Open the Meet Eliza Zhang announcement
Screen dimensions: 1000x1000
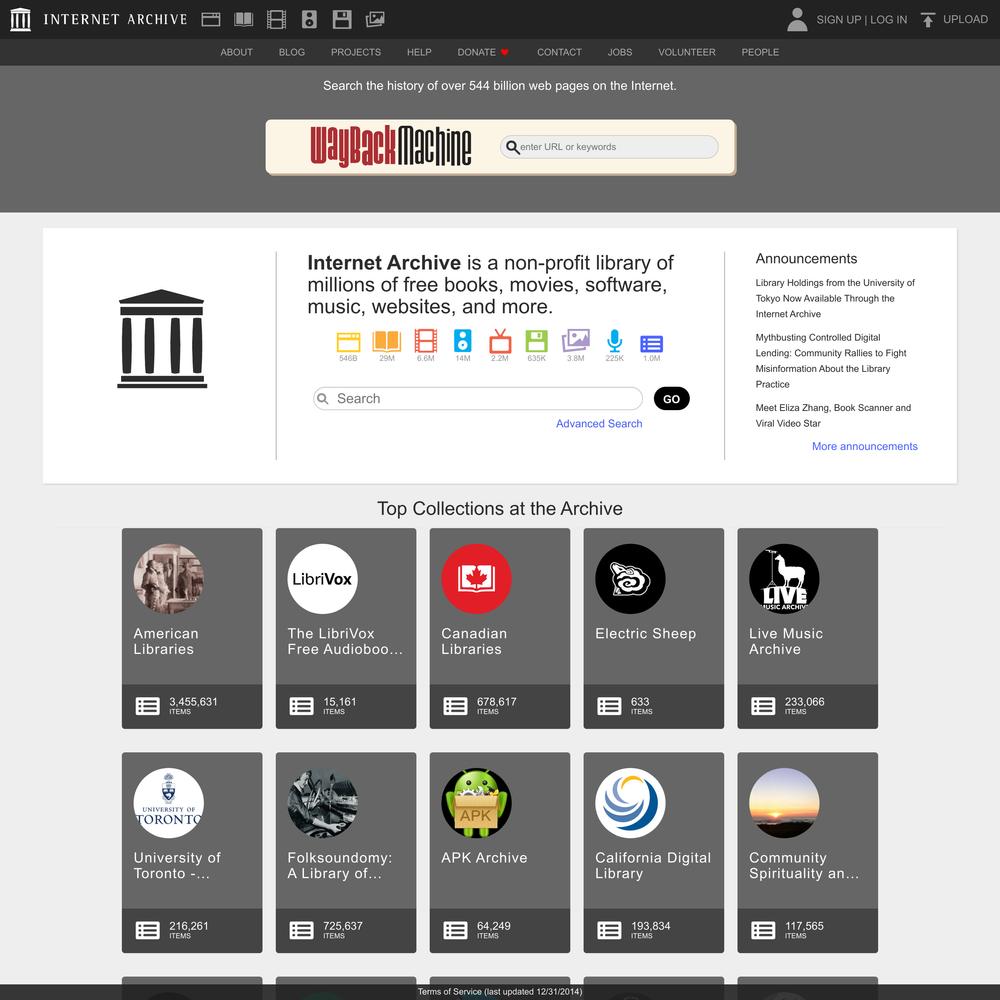(833, 415)
